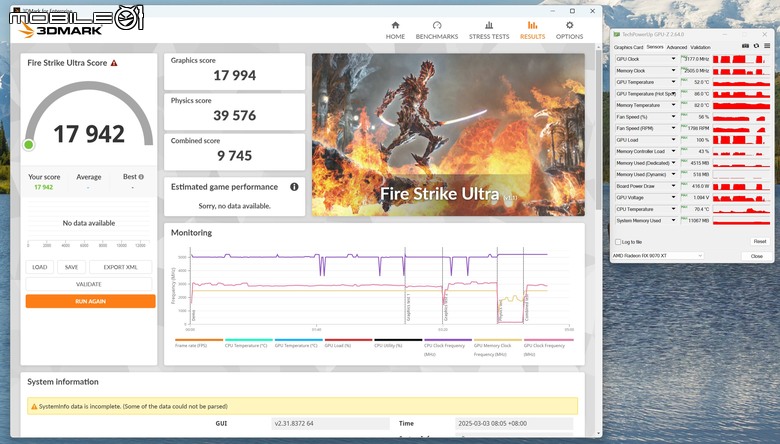Click the SAVE button
The height and width of the screenshot is (444, 780).
click(71, 267)
